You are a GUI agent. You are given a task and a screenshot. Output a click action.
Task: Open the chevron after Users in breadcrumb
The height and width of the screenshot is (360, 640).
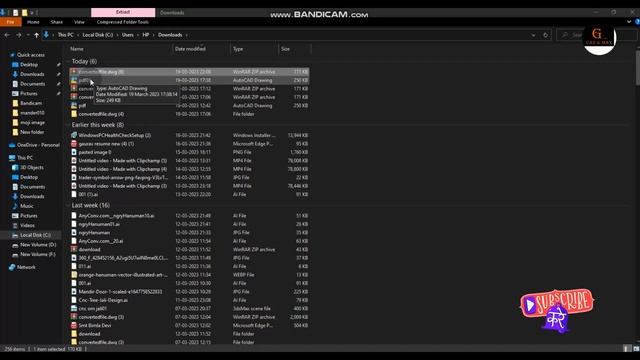[138, 35]
